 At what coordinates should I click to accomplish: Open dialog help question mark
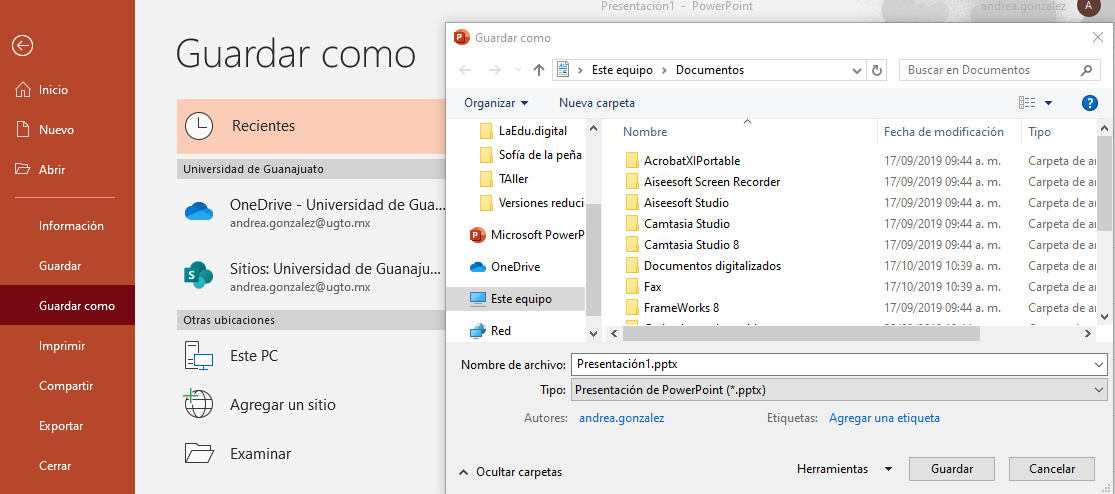click(x=1089, y=103)
